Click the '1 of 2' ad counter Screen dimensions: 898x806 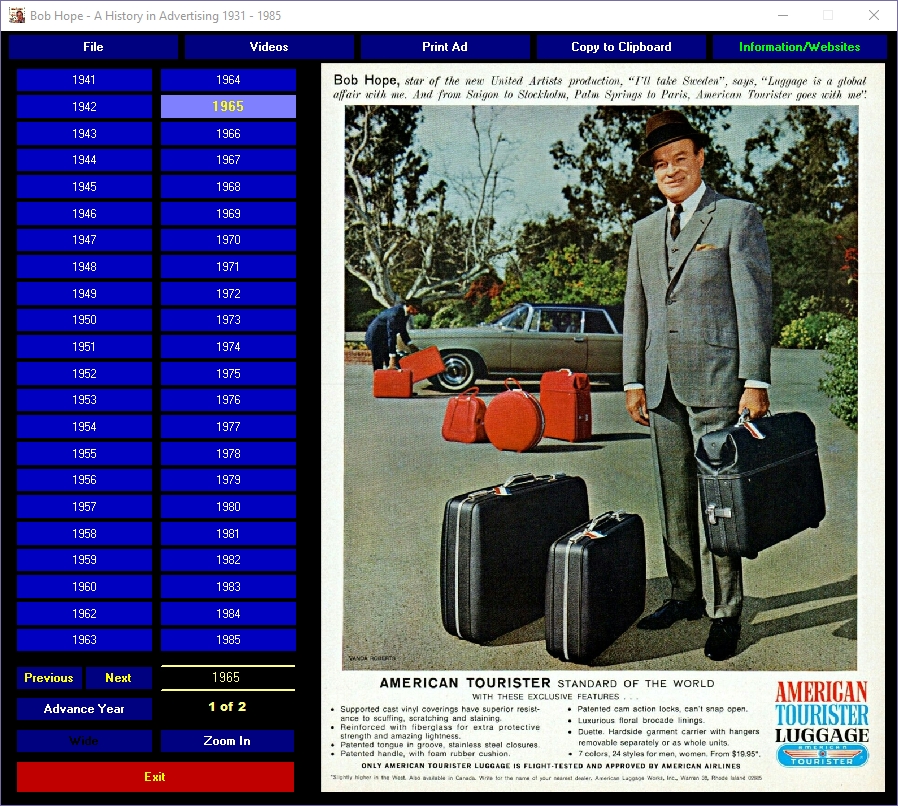click(227, 707)
